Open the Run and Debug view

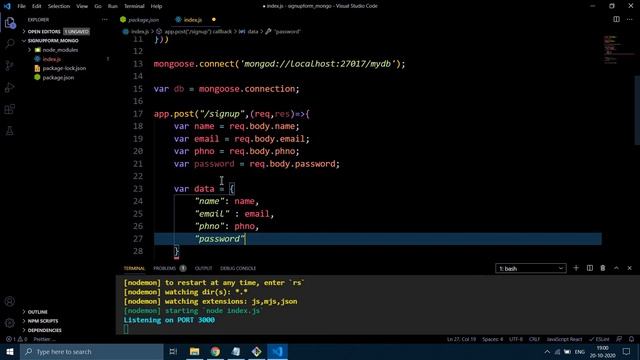coord(10,87)
